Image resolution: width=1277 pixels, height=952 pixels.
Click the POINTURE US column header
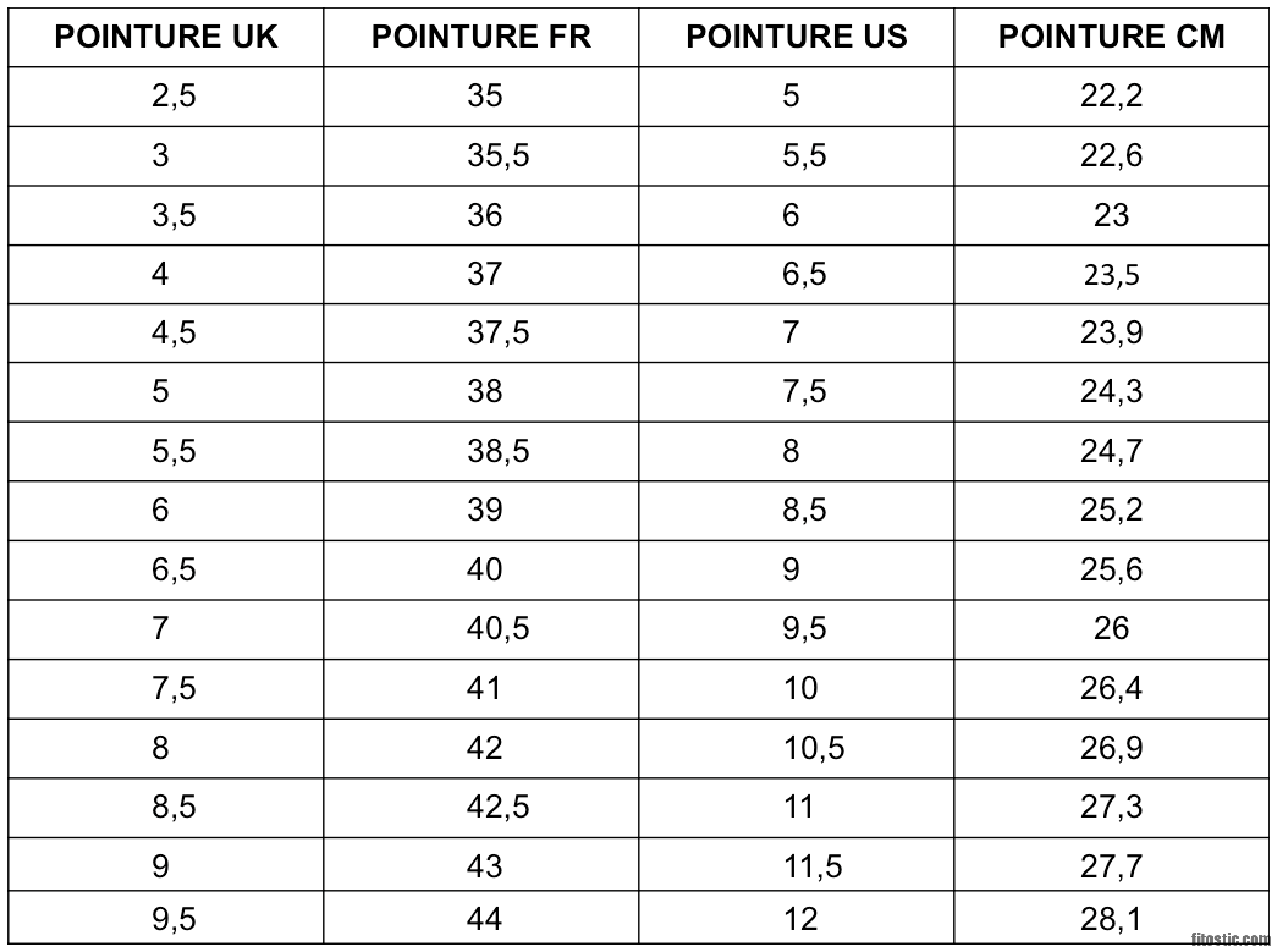[x=796, y=37]
